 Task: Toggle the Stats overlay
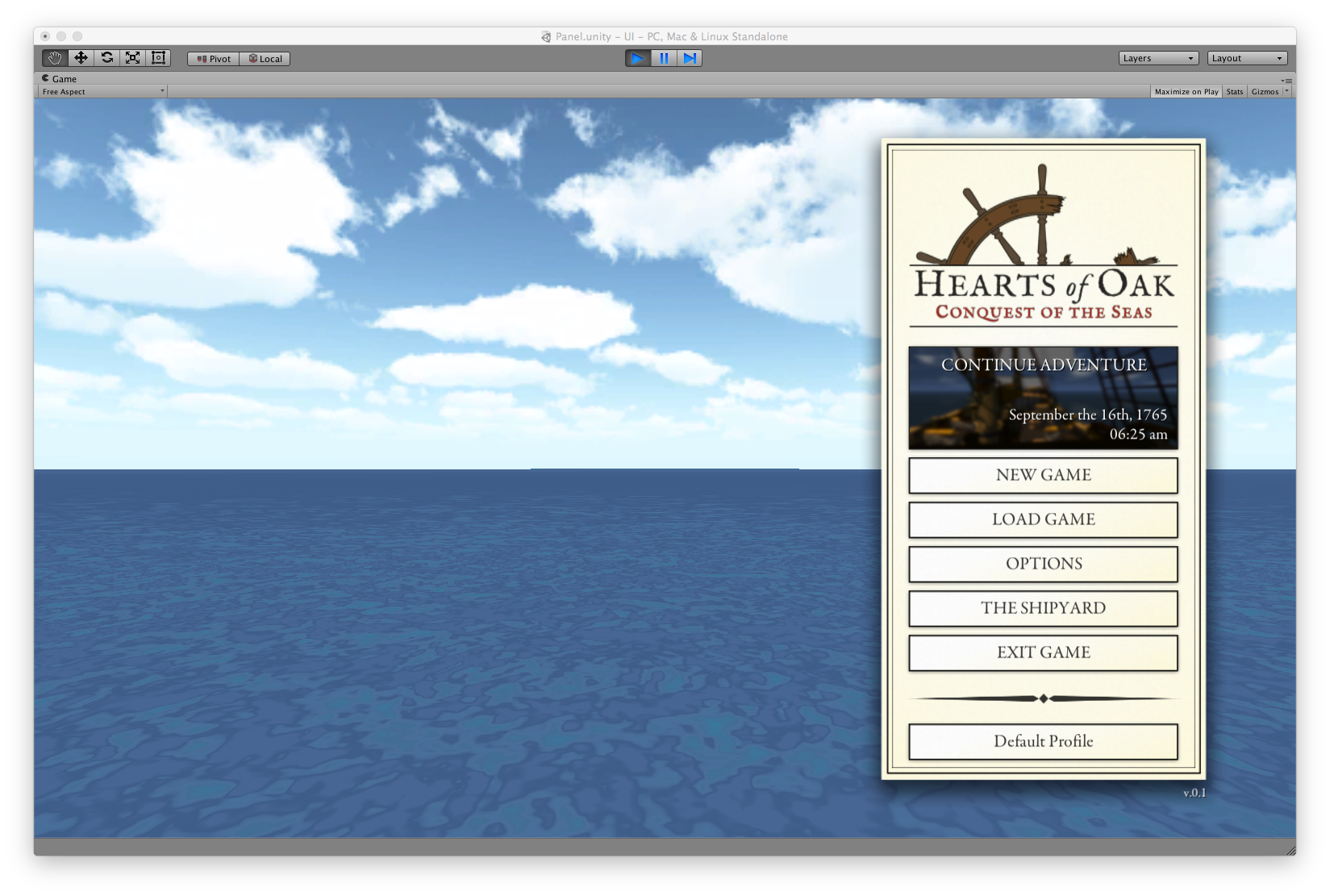point(1235,92)
